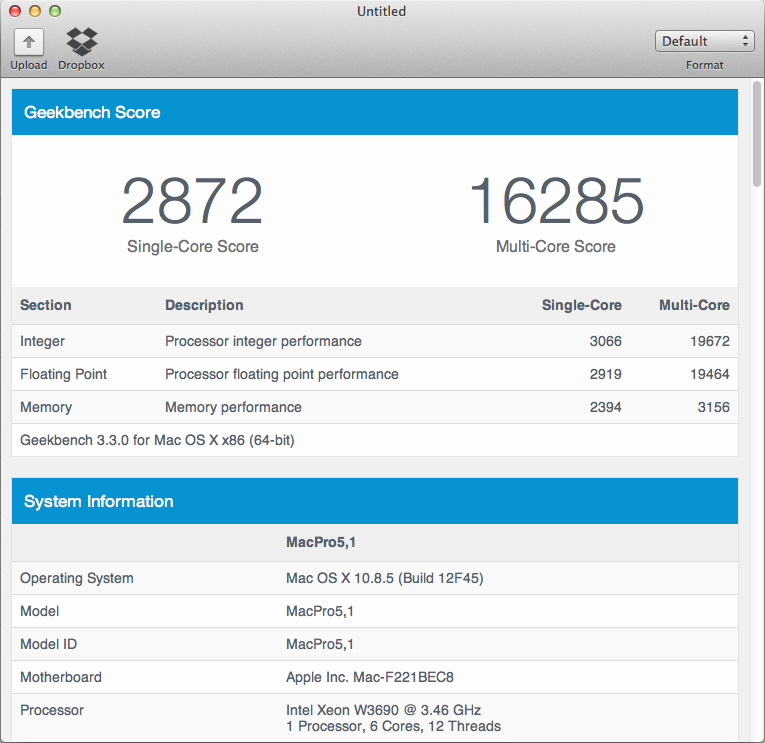Click the Model ID row label
Screen dimensions: 765x743
48,644
